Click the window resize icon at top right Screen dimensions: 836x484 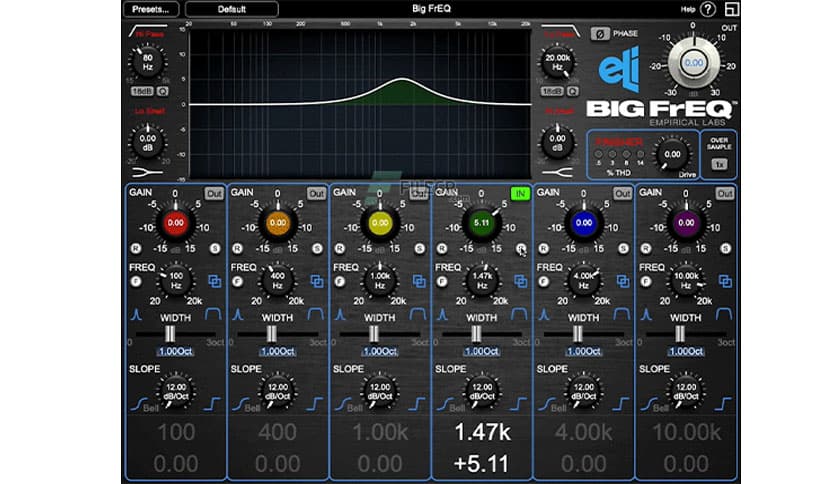[x=732, y=9]
